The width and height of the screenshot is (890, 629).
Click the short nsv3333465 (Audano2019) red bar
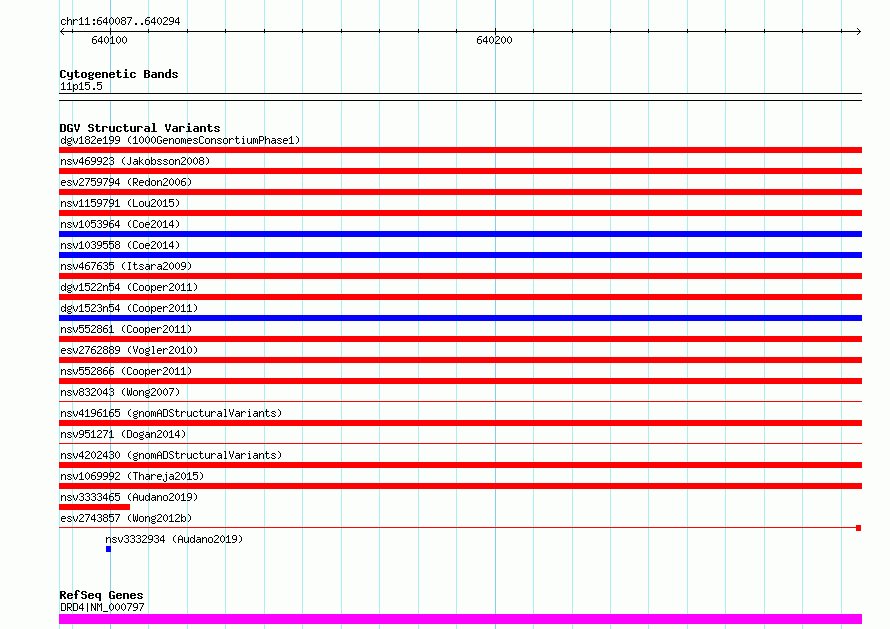coord(94,507)
